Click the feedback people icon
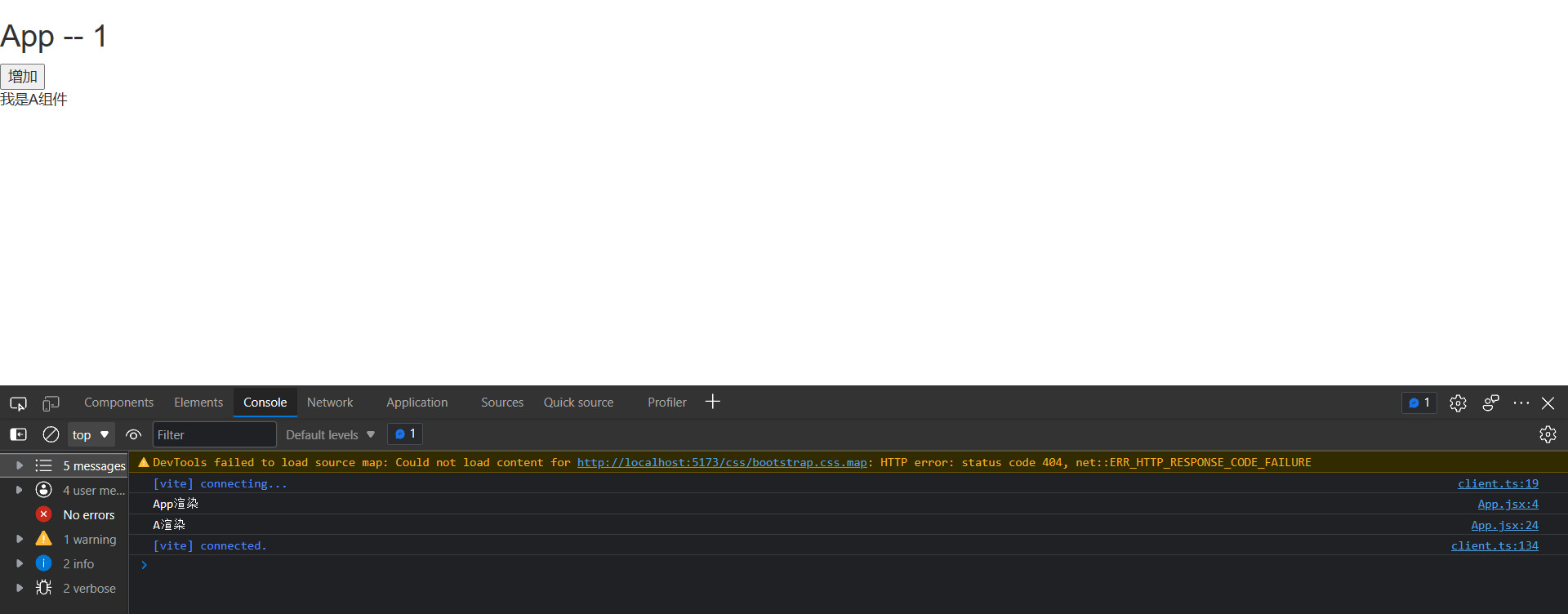The width and height of the screenshot is (1568, 614). point(1490,403)
